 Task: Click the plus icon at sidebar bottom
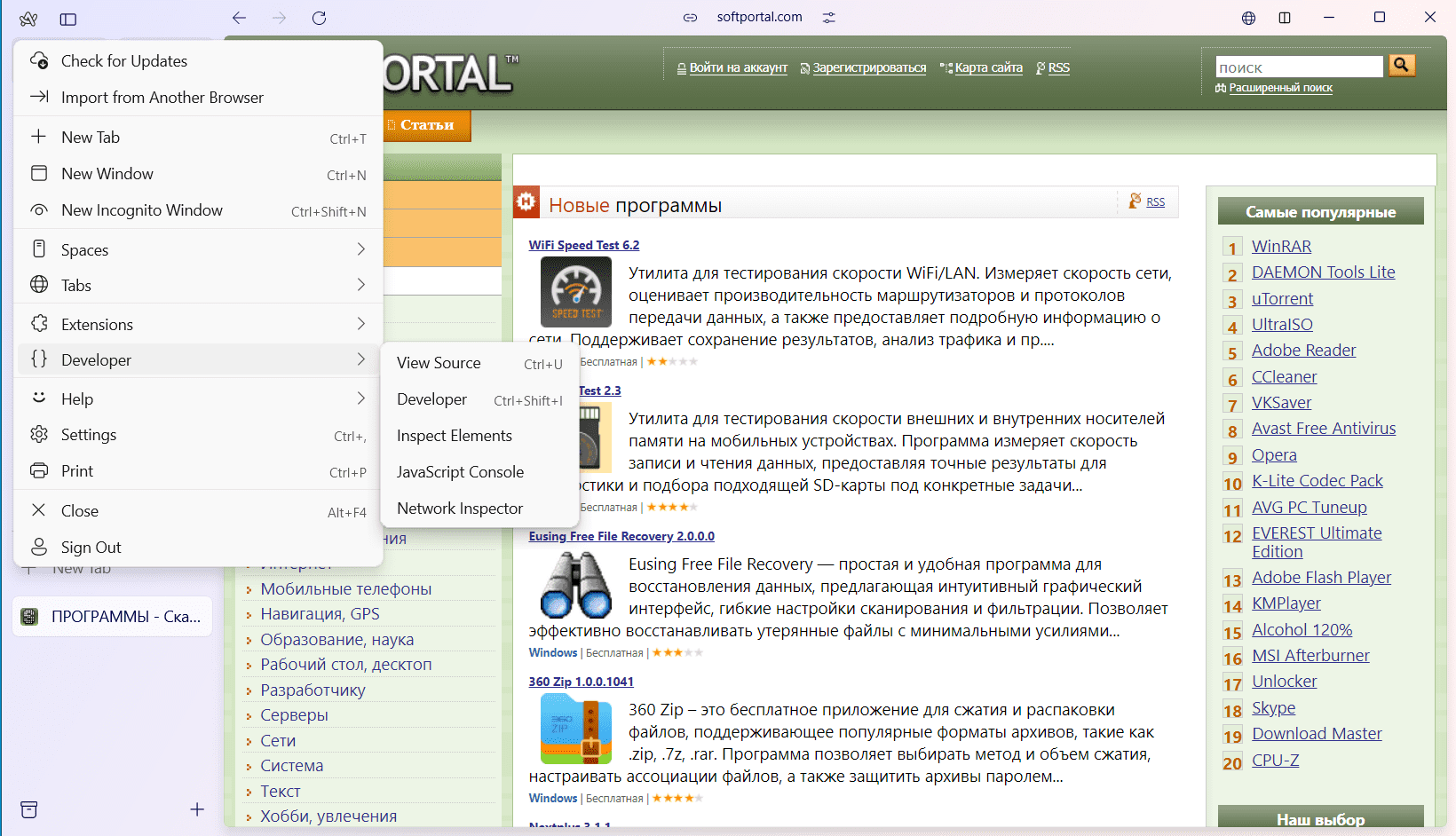coord(197,809)
